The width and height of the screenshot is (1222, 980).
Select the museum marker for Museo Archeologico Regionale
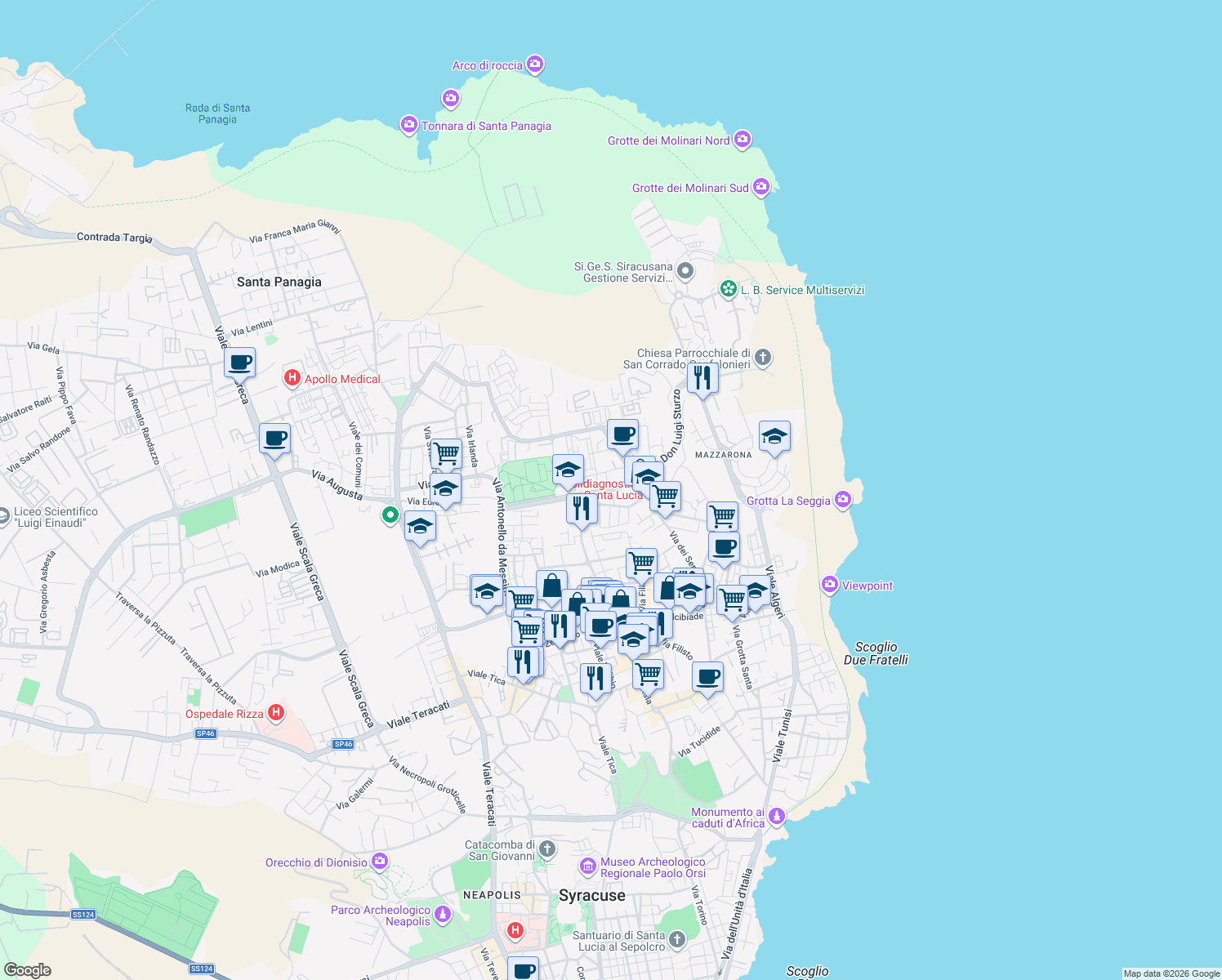pos(588,866)
